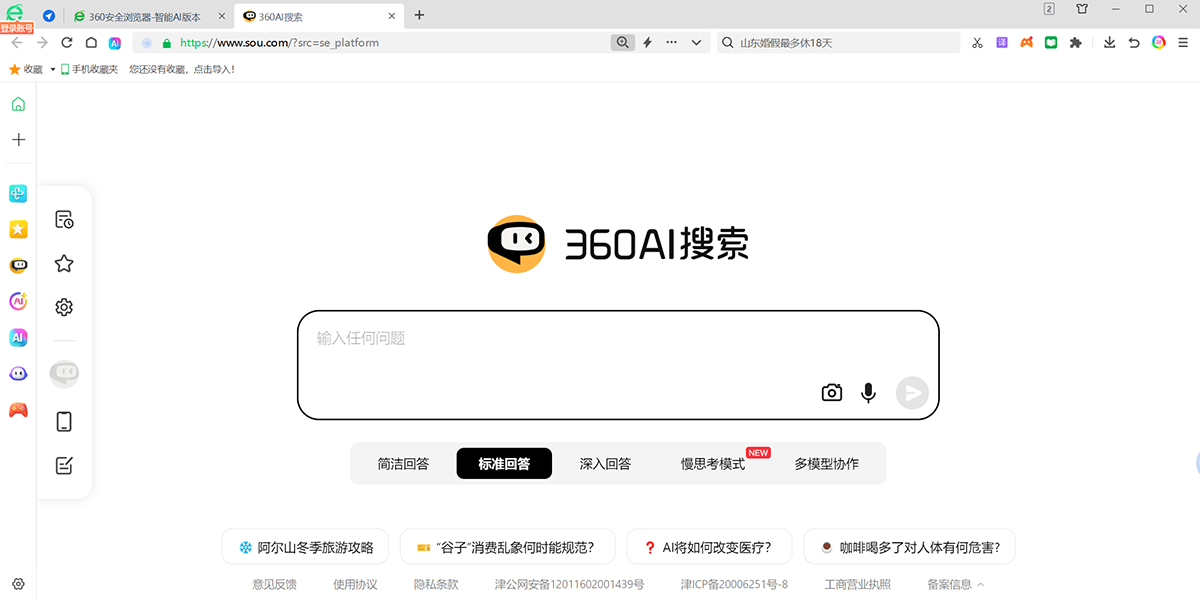
Task: Switch to the 360安全浏览器 tab
Action: (x=145, y=15)
